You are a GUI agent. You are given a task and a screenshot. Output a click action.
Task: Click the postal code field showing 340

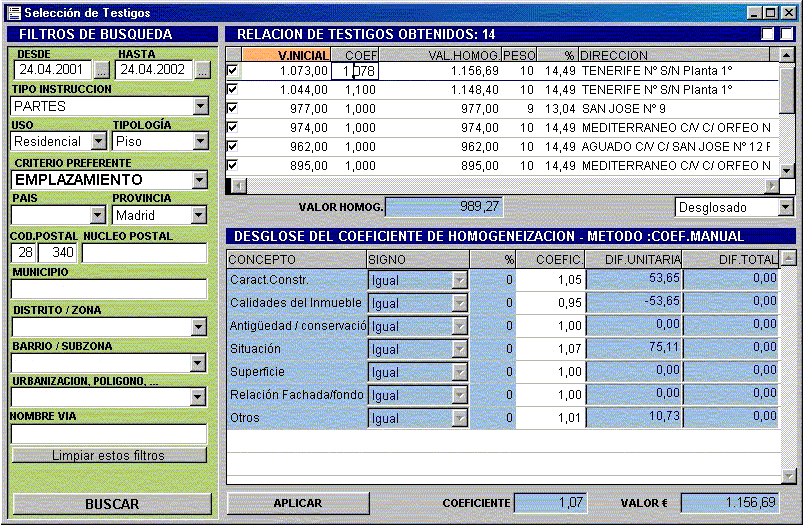coord(58,253)
